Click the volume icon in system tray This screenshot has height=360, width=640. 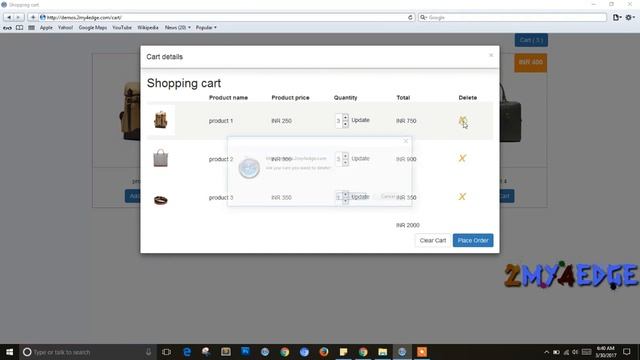tap(575, 352)
